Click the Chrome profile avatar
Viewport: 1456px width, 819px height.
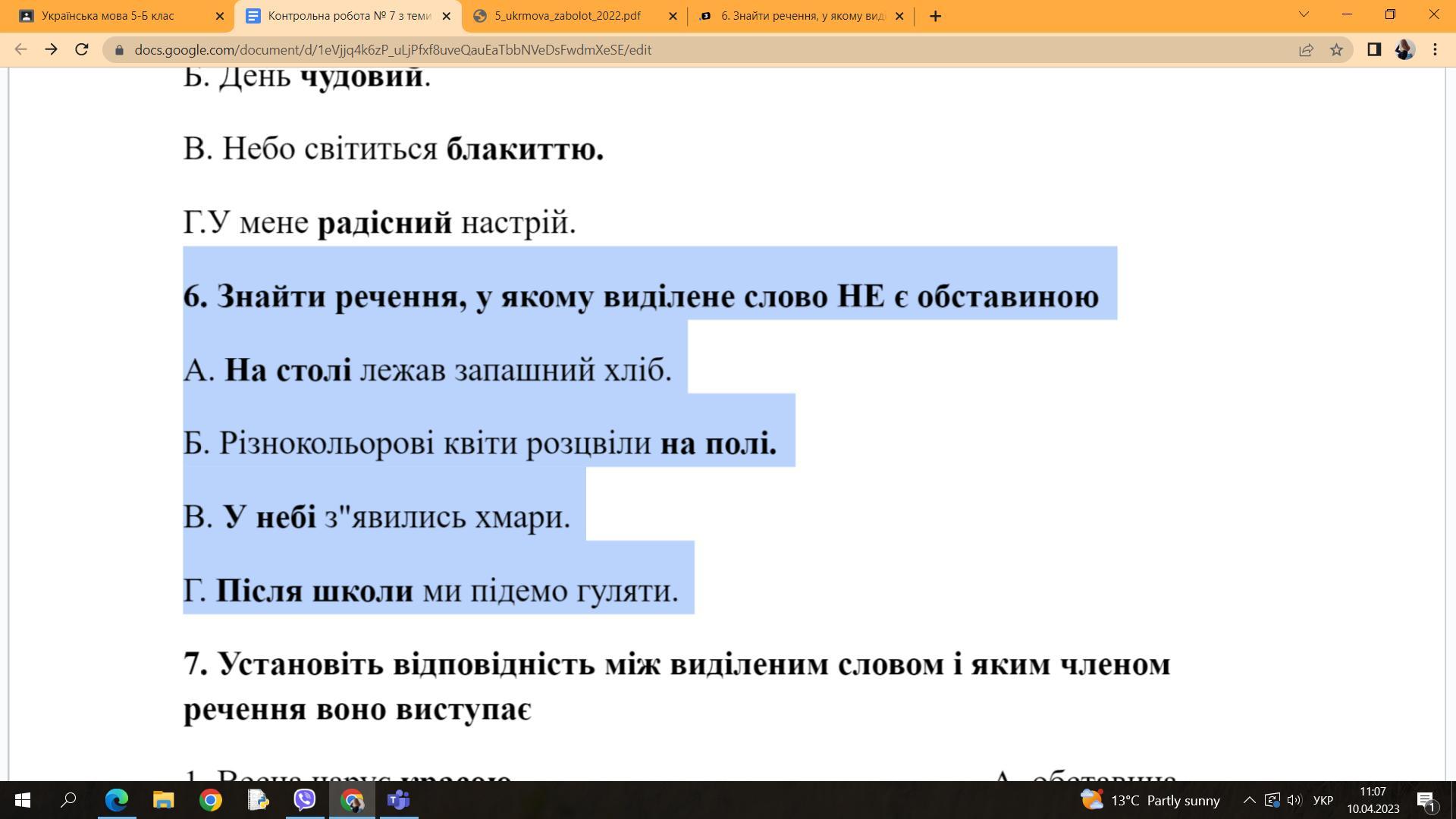pos(1404,50)
